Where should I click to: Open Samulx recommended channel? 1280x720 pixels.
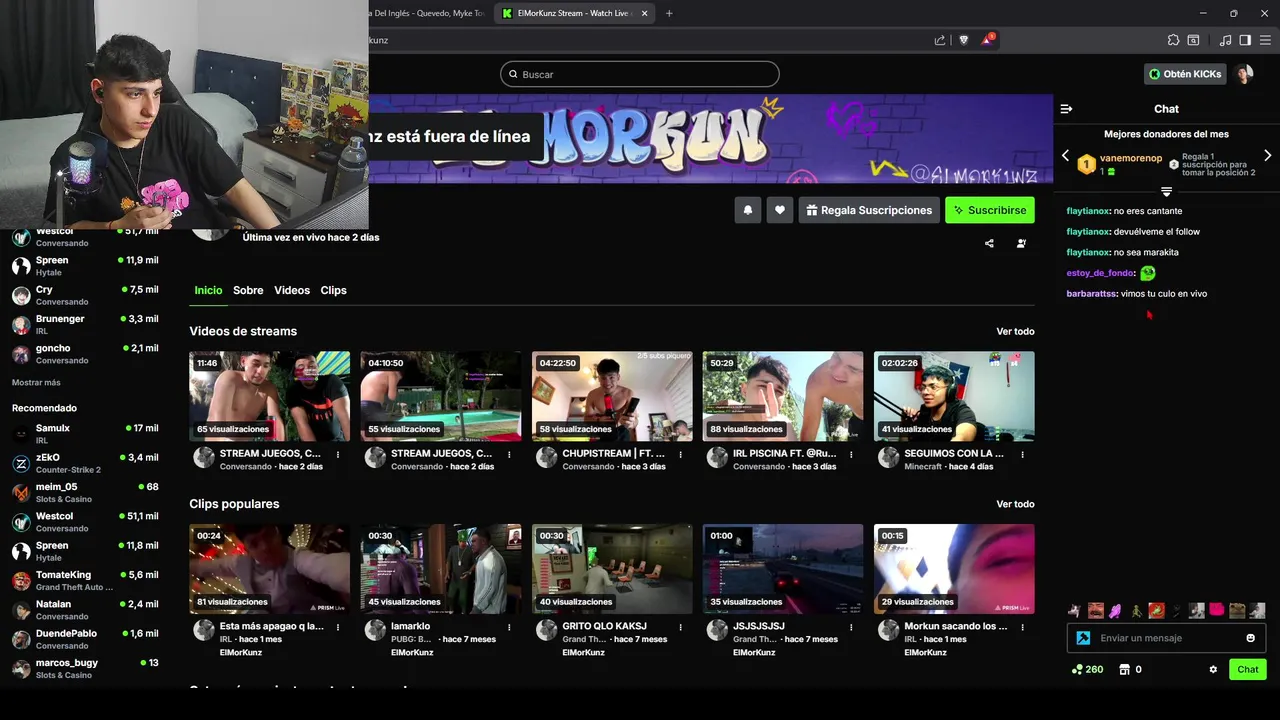click(x=85, y=434)
